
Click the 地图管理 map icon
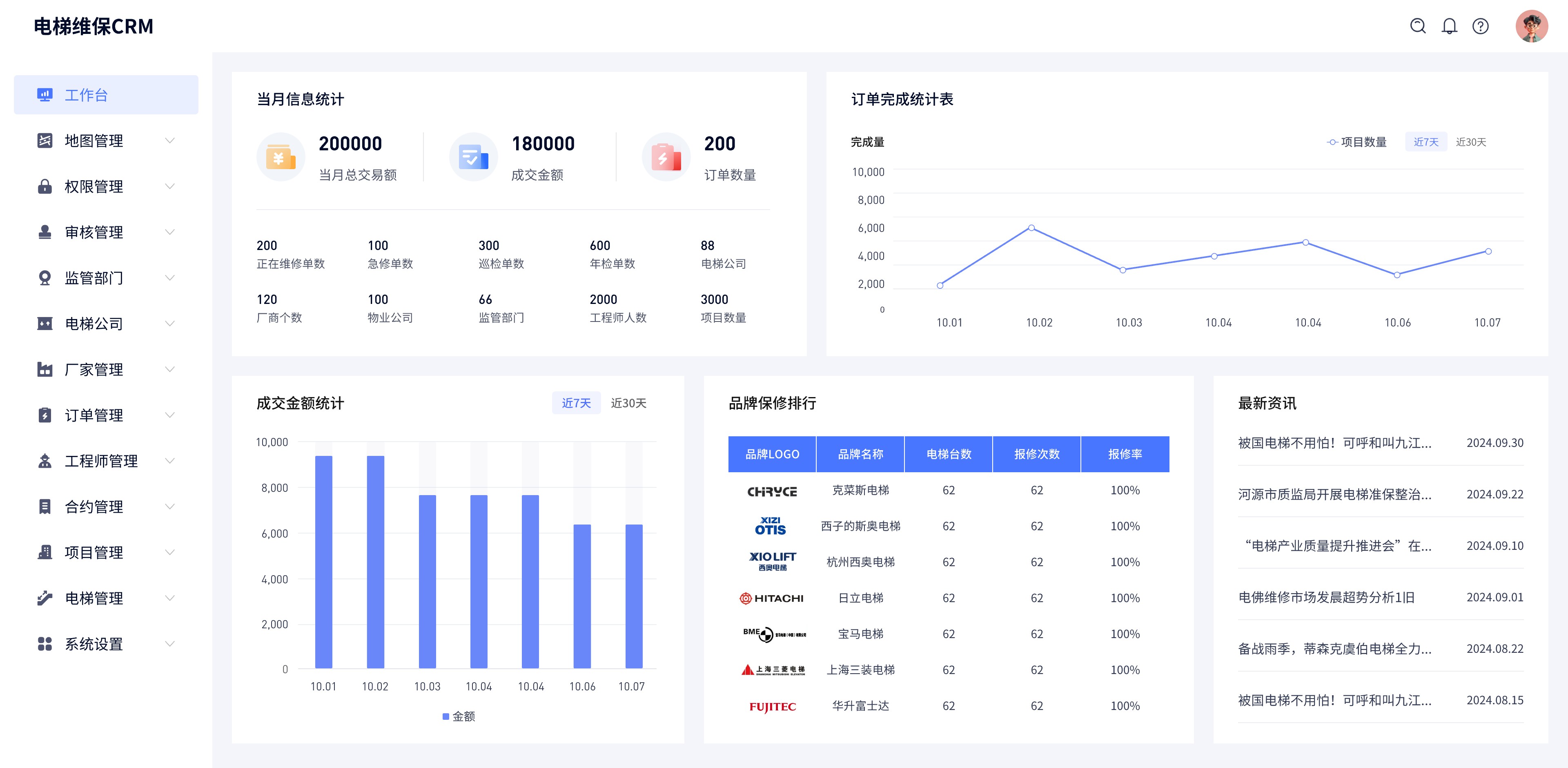pos(45,141)
